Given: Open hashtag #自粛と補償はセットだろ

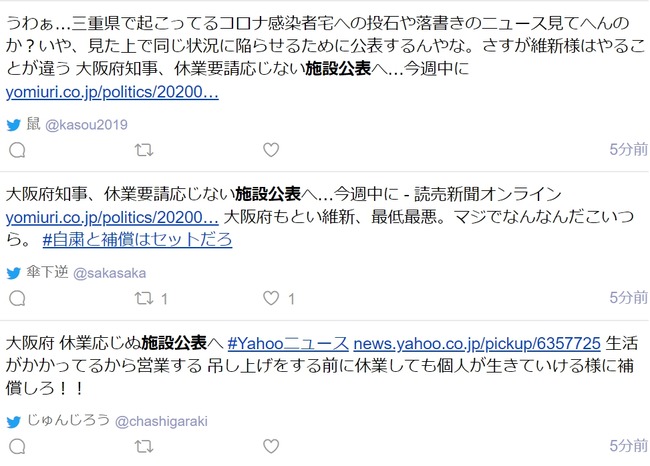Looking at the screenshot, I should pos(137,240).
